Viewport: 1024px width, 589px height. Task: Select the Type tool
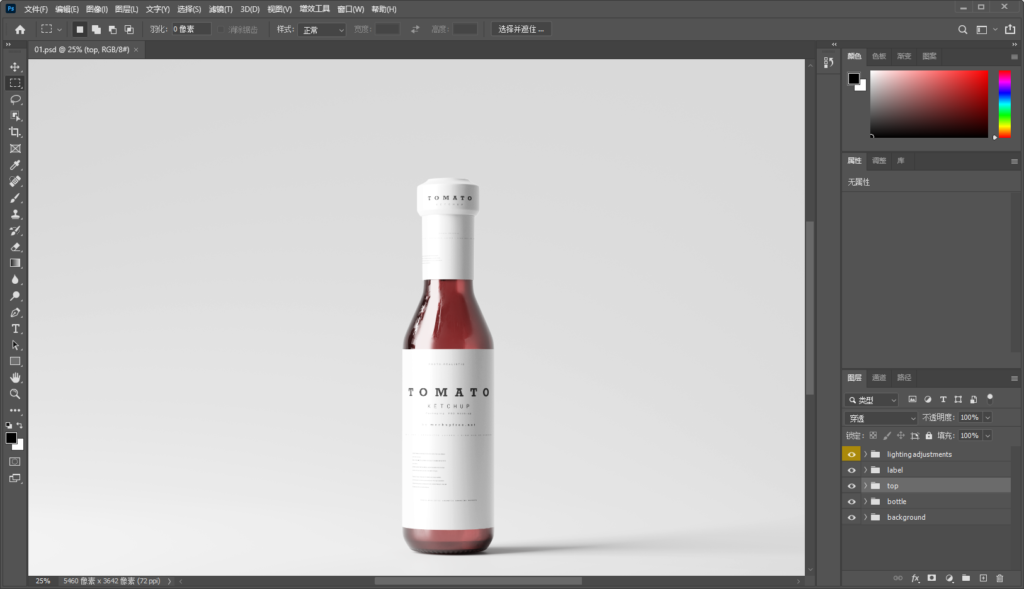[15, 328]
